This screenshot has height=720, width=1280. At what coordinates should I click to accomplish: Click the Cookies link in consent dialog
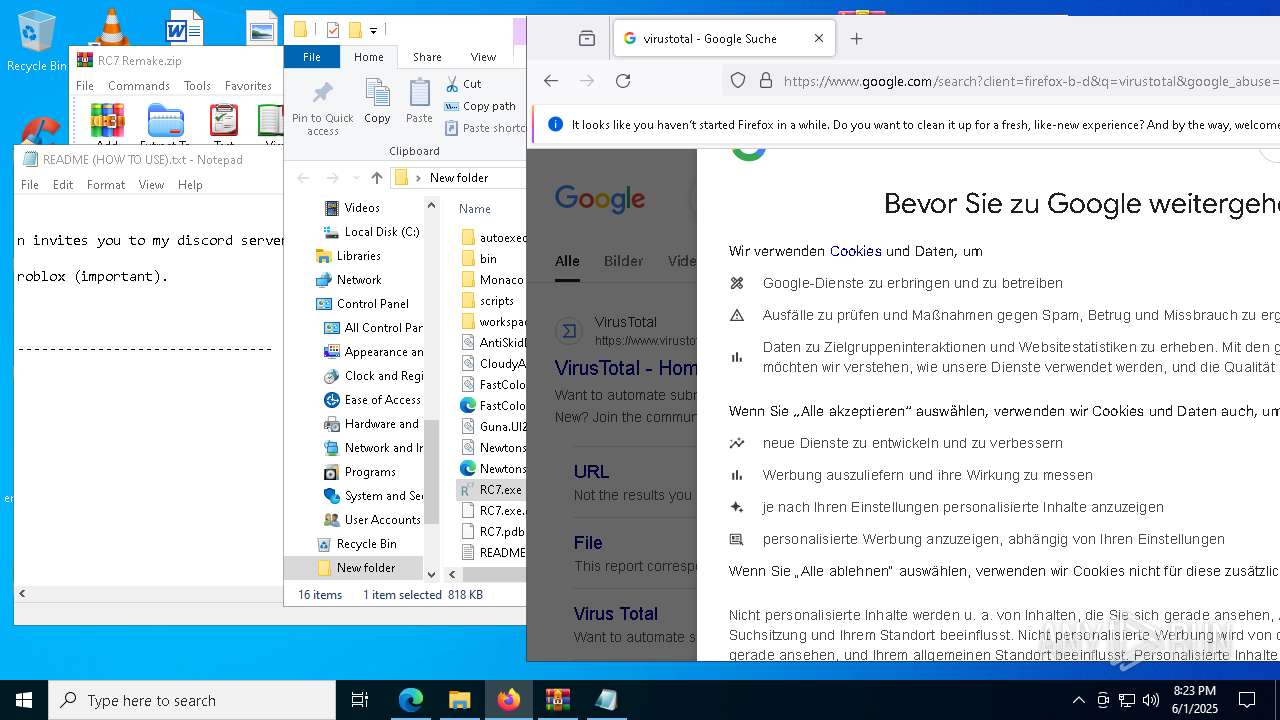(856, 251)
